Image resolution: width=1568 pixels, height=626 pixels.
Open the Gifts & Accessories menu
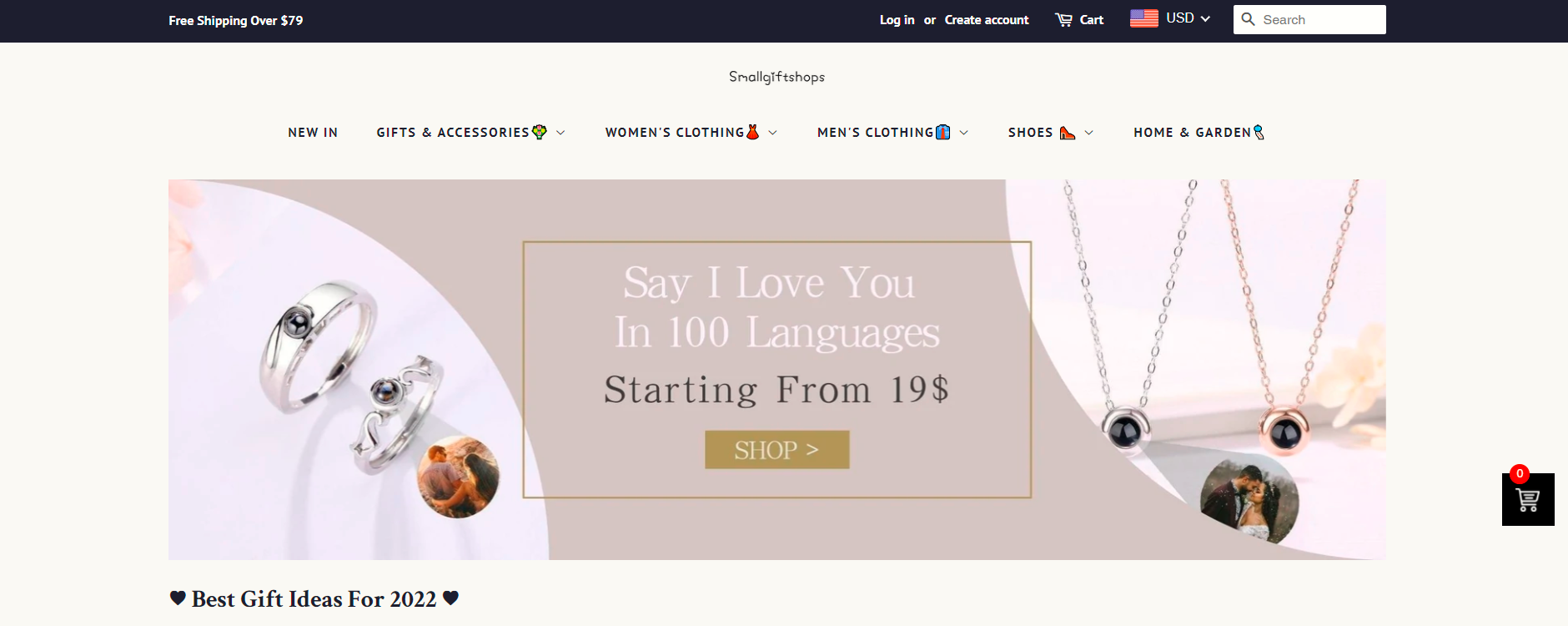[461, 133]
